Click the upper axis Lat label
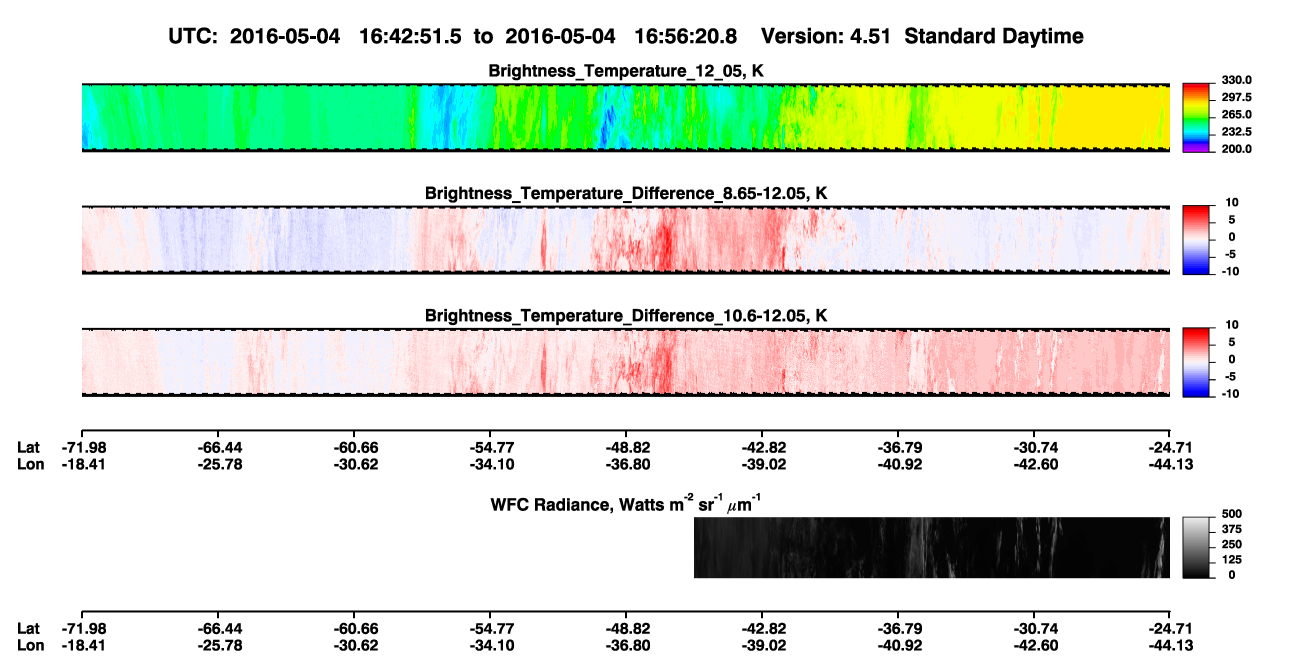This screenshot has width=1300, height=667. coord(29,447)
